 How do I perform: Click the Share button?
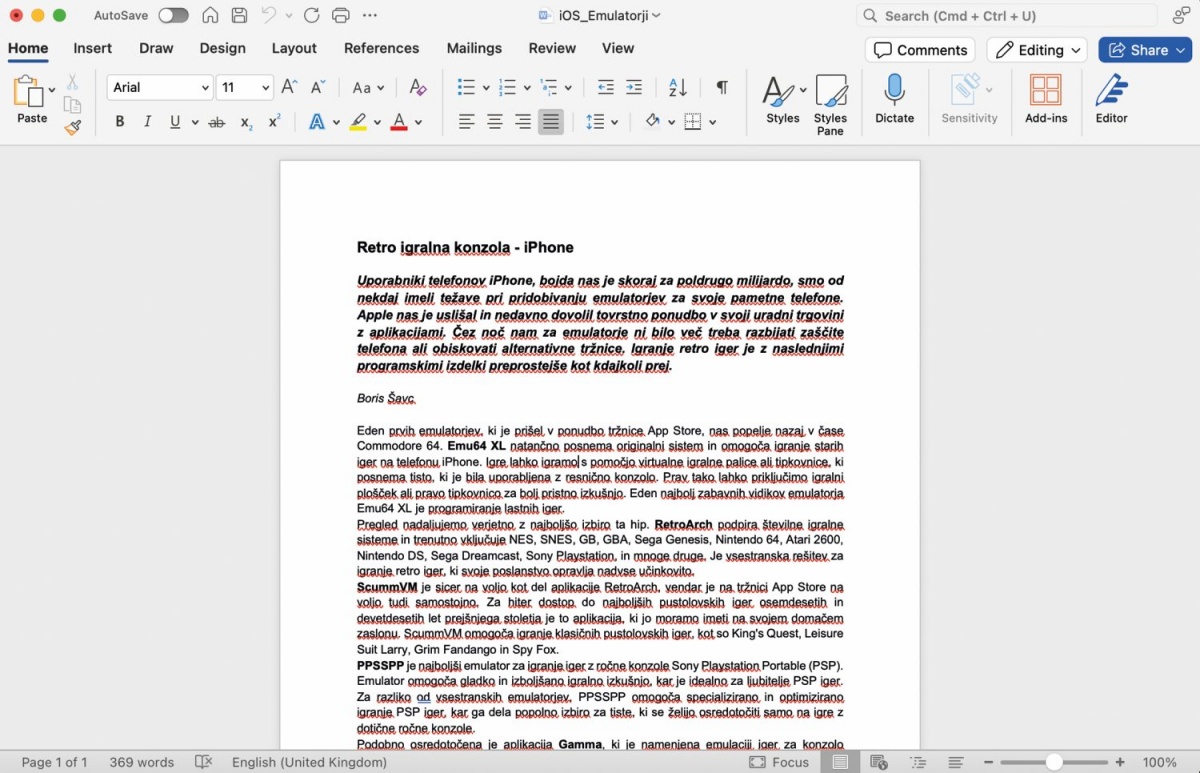[1145, 50]
